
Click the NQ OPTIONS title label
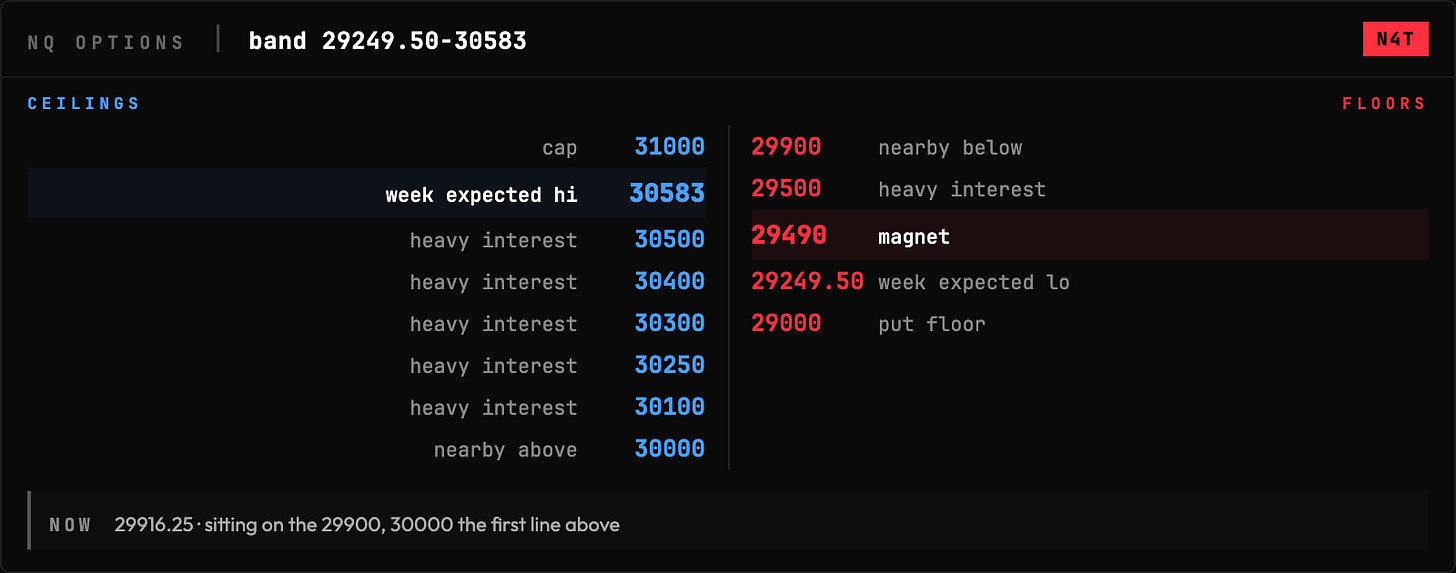coord(106,42)
